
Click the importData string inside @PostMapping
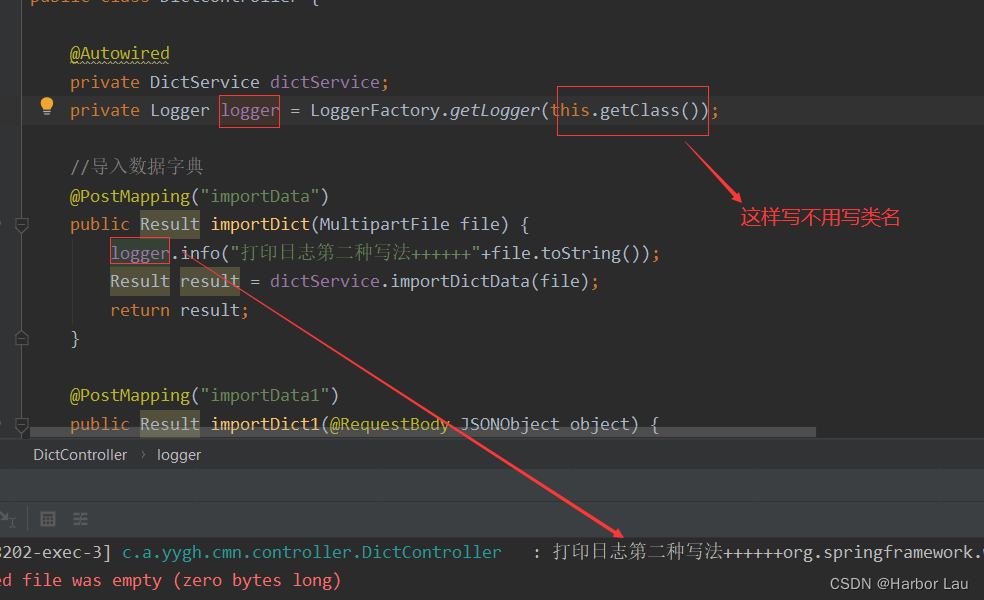click(262, 195)
